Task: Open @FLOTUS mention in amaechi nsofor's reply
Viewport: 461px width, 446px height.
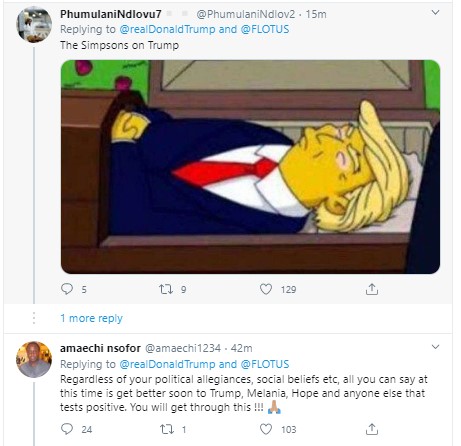Action: (265, 364)
